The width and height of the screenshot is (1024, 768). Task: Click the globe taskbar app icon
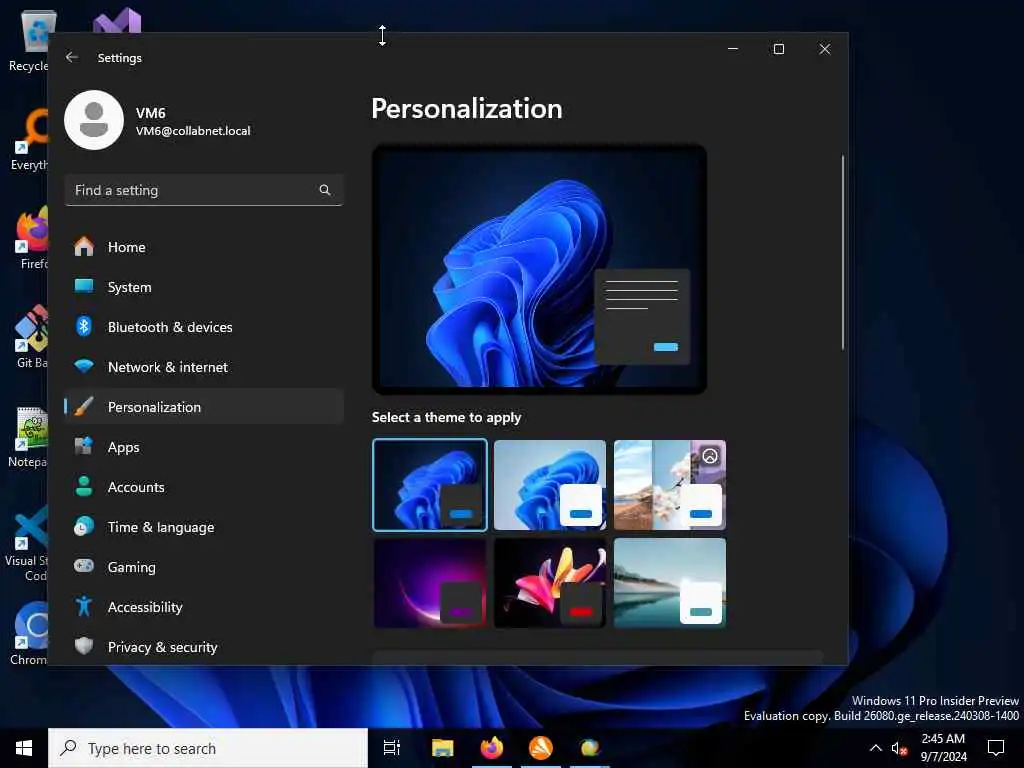click(x=589, y=748)
